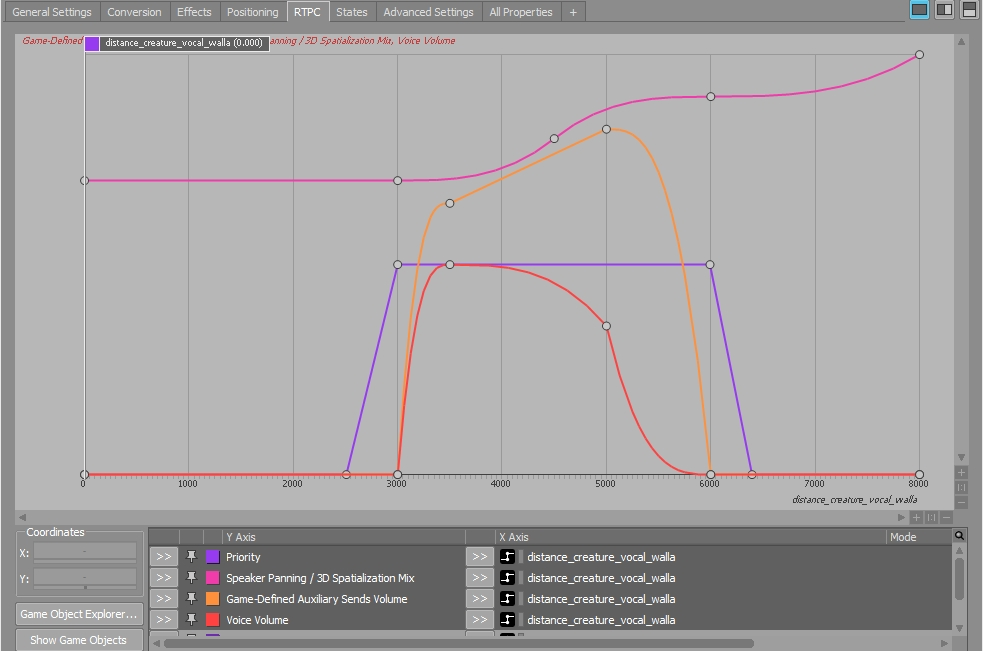983x651 pixels.
Task: Open the Conversion tab
Action: point(134,12)
